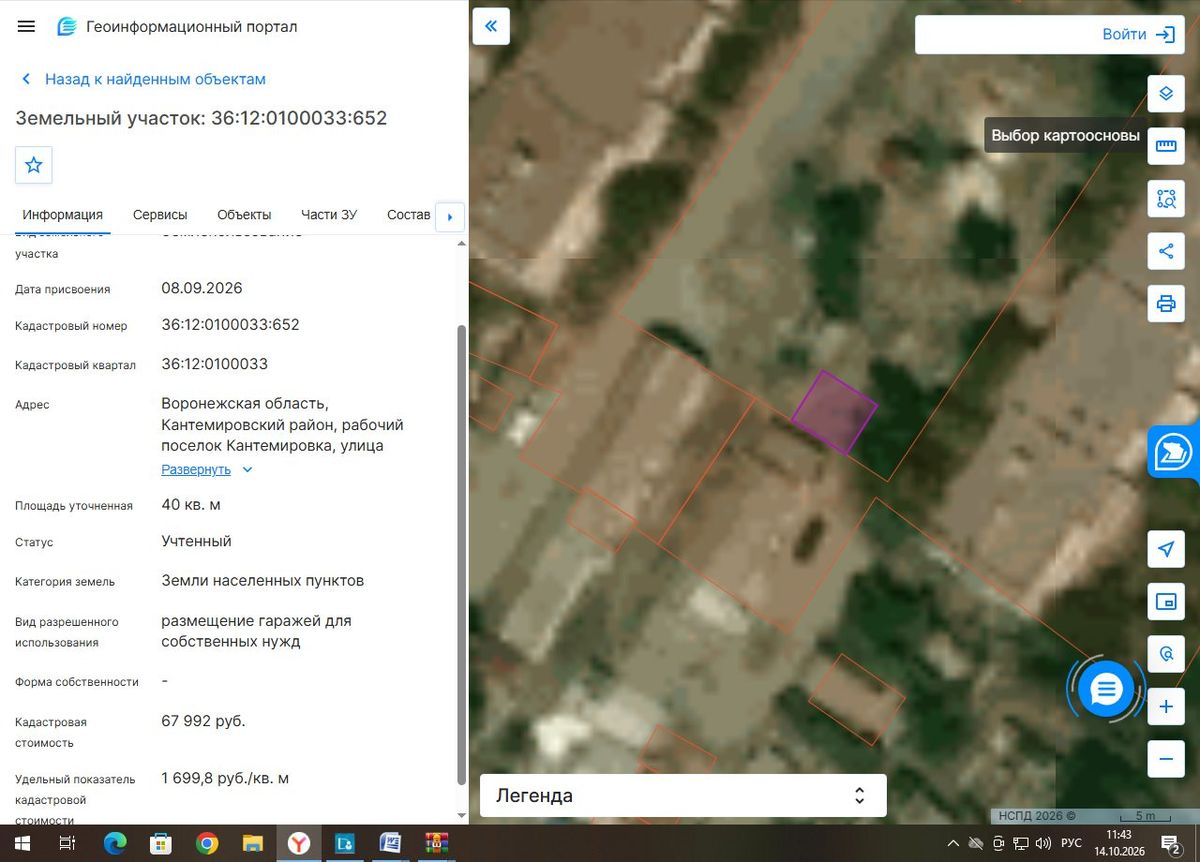Toggle the overview mini-map
1200x862 pixels.
click(x=1166, y=601)
